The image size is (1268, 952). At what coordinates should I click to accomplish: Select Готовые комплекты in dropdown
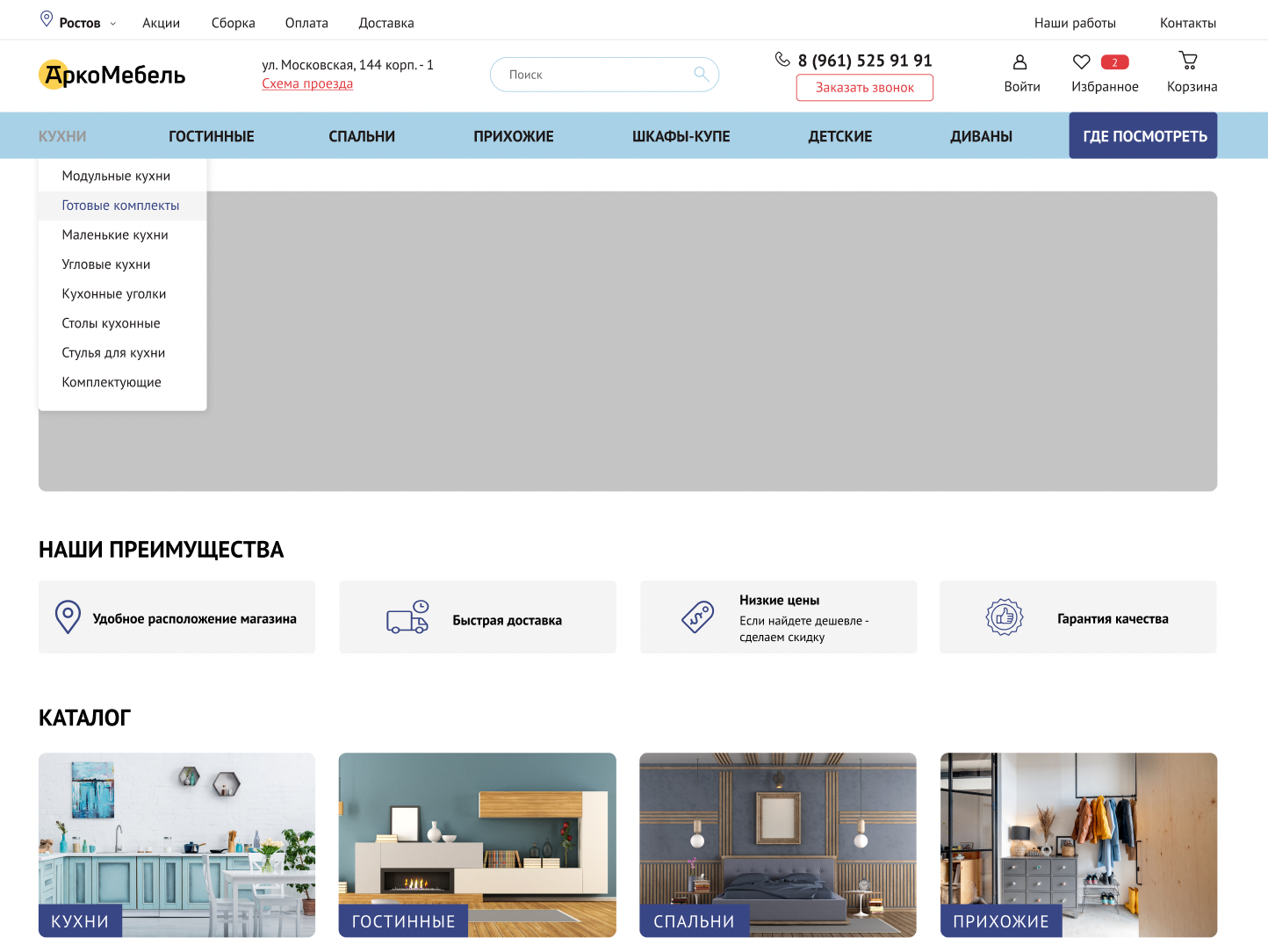tap(120, 206)
